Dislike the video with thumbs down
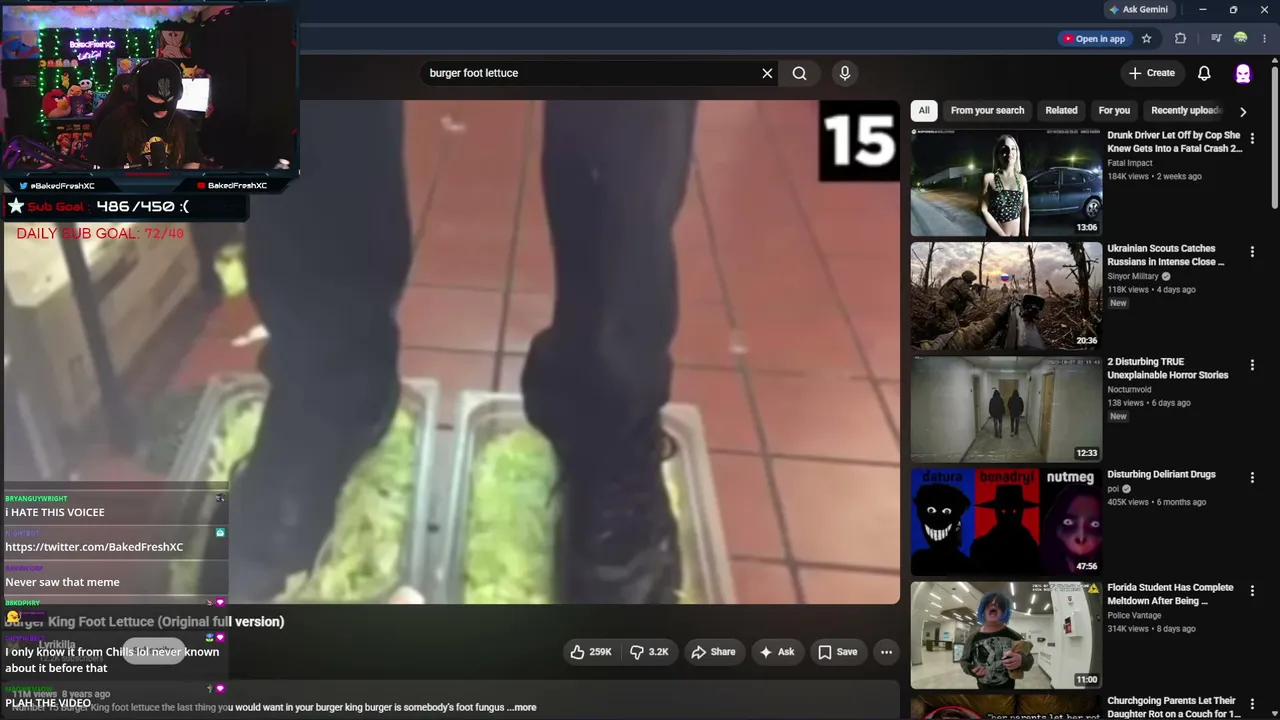 648,652
